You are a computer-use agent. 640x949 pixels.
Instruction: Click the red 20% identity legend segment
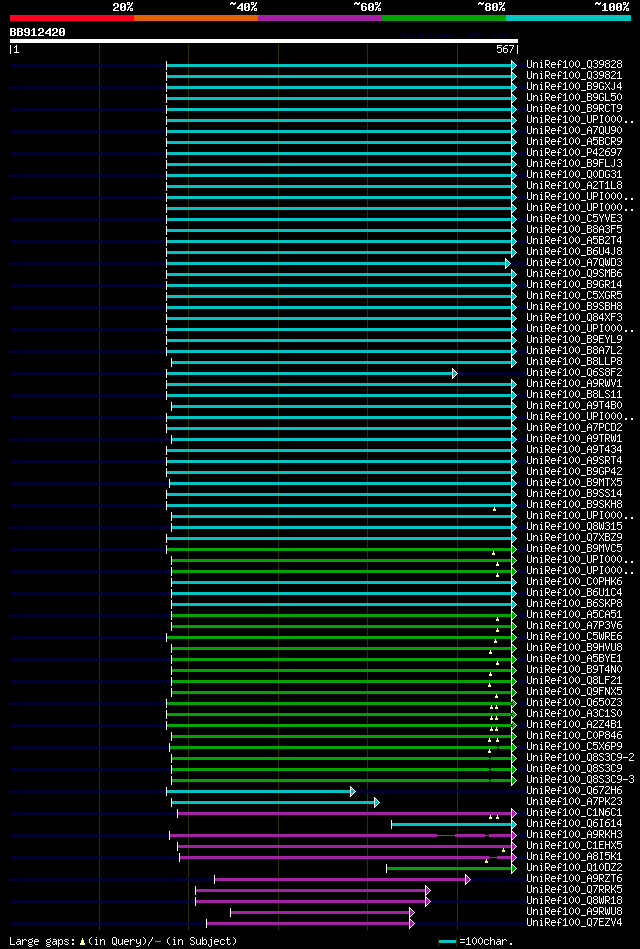click(71, 18)
